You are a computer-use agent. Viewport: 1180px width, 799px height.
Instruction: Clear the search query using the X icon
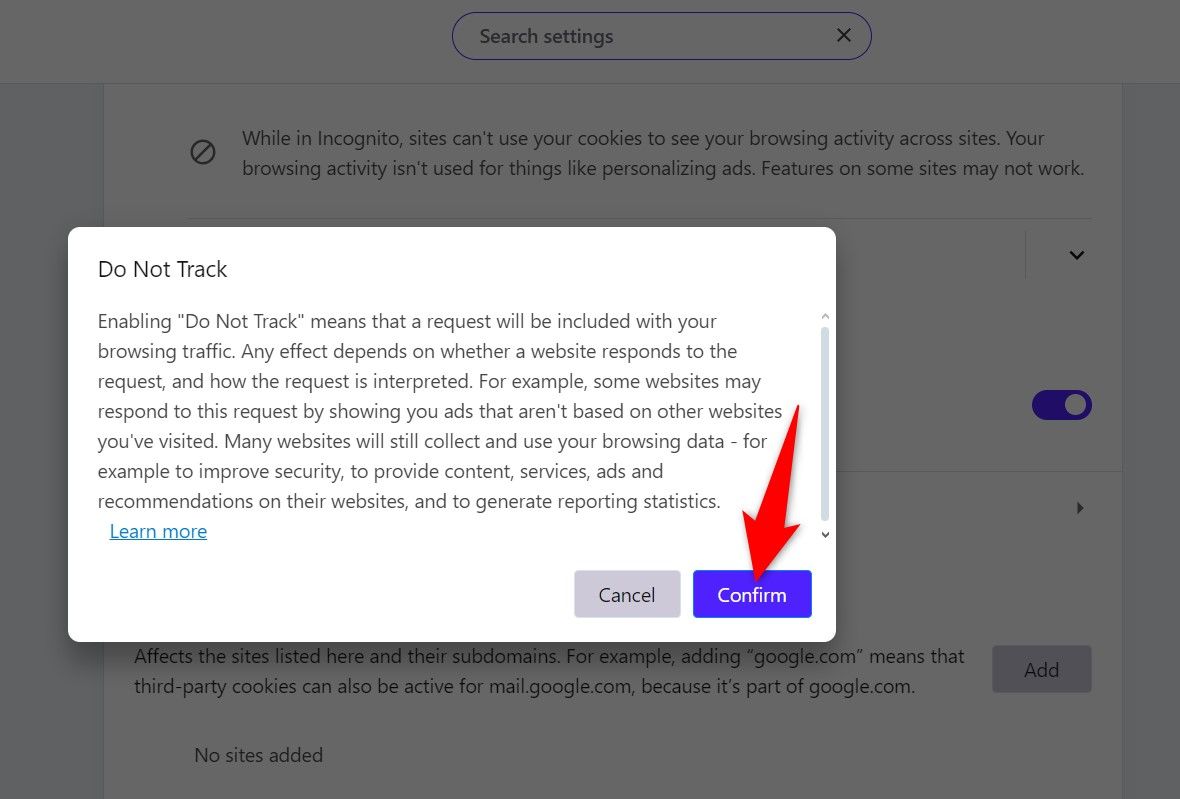843,35
